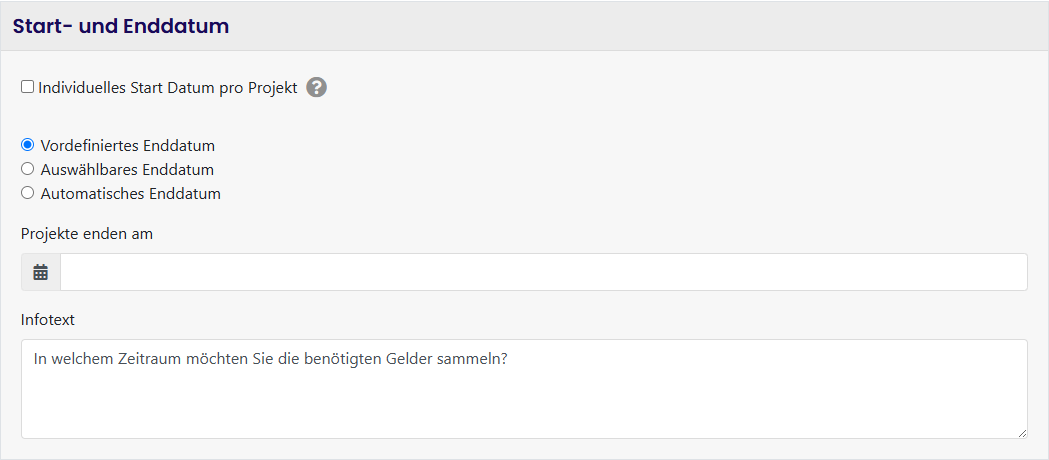The height and width of the screenshot is (460, 1049).
Task: Click the 'Start- und Enddatum' section header
Action: click(x=121, y=27)
